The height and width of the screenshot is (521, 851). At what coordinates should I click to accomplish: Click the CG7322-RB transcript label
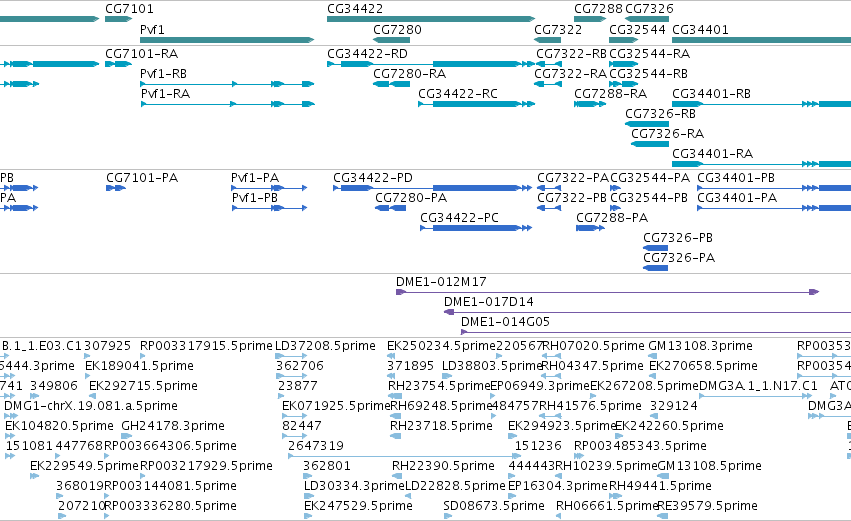(x=571, y=54)
